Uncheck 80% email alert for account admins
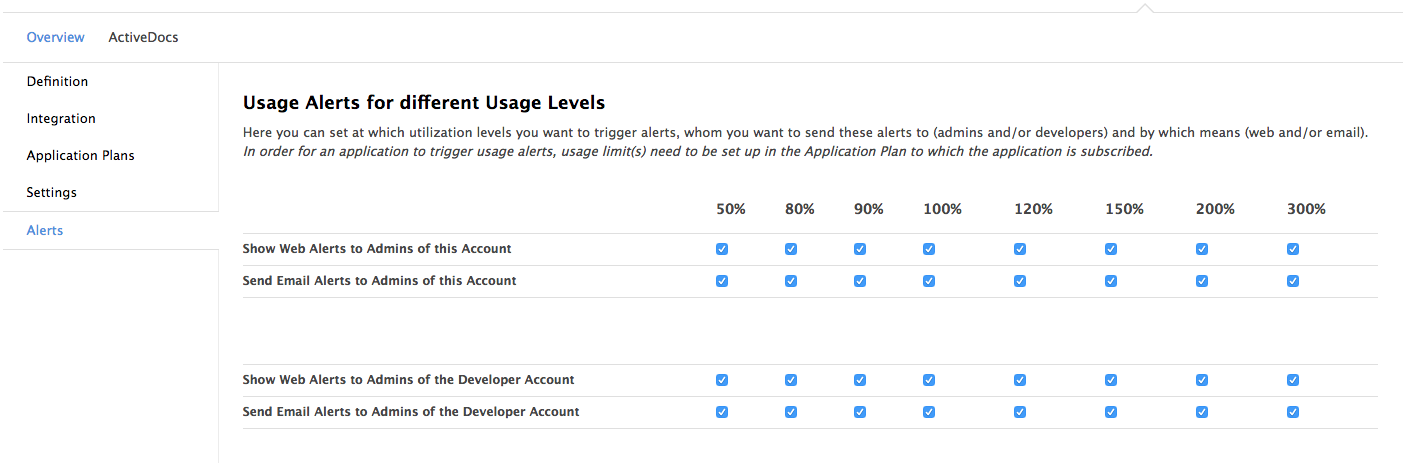The image size is (1415, 463). [x=791, y=281]
